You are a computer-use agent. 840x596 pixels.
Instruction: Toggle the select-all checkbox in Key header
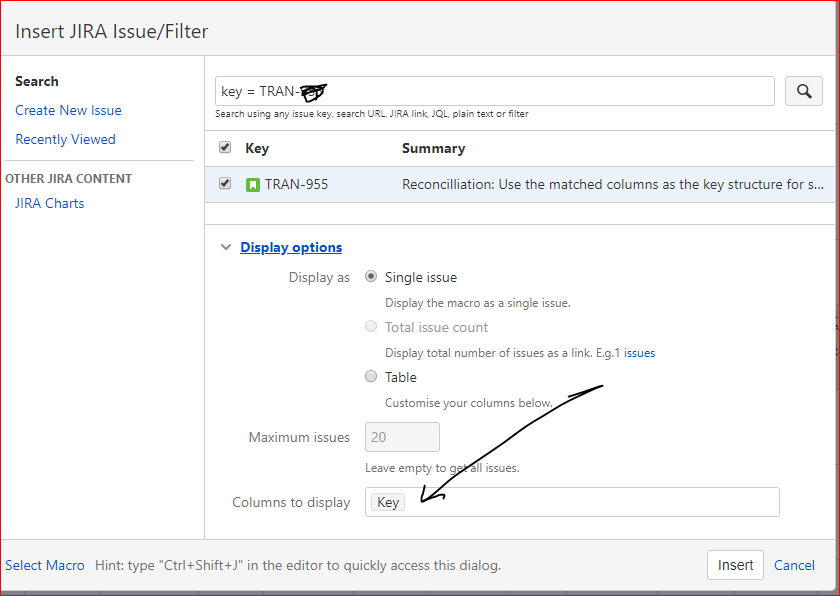(225, 147)
